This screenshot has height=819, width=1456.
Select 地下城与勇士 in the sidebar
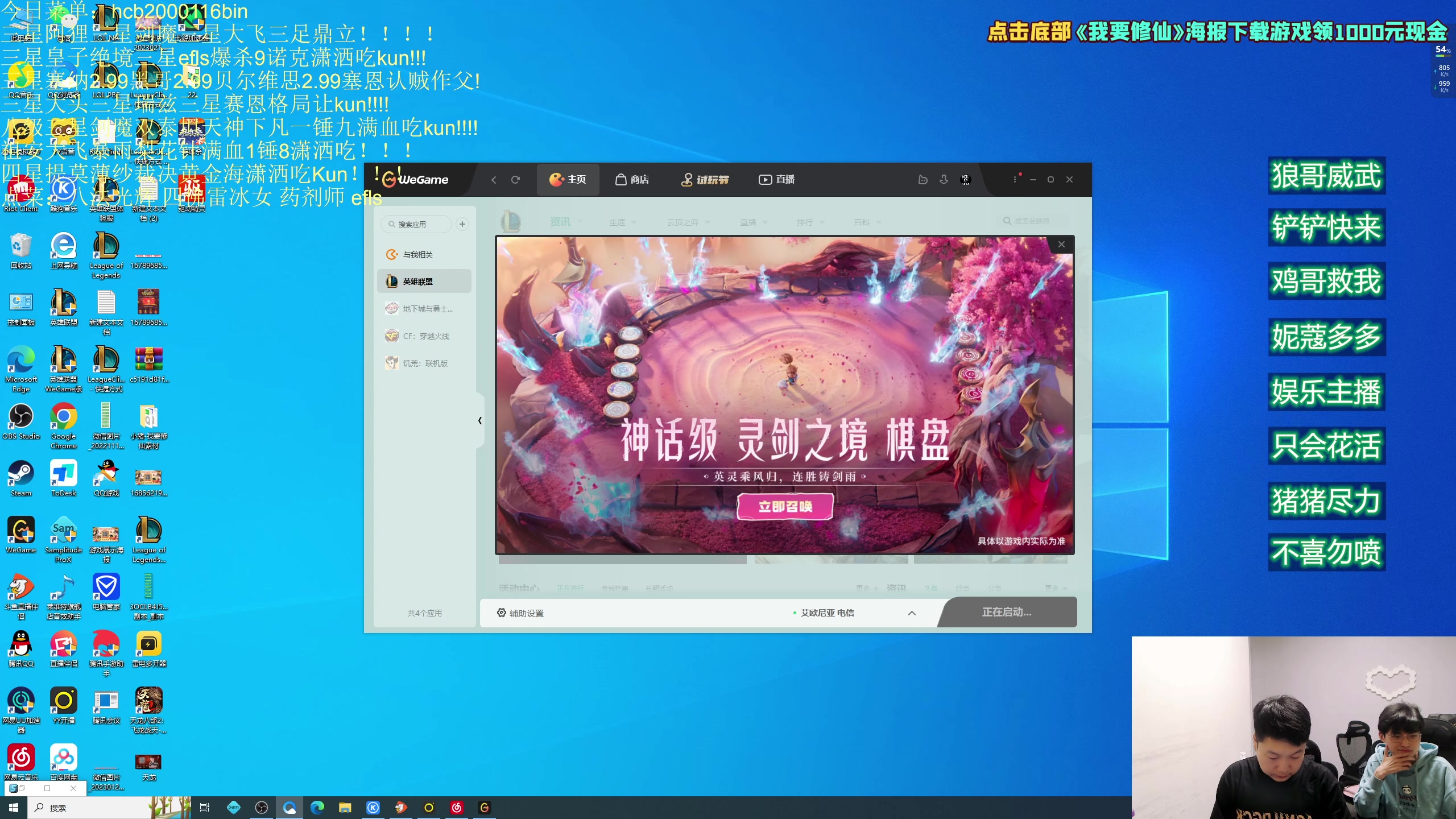(424, 309)
